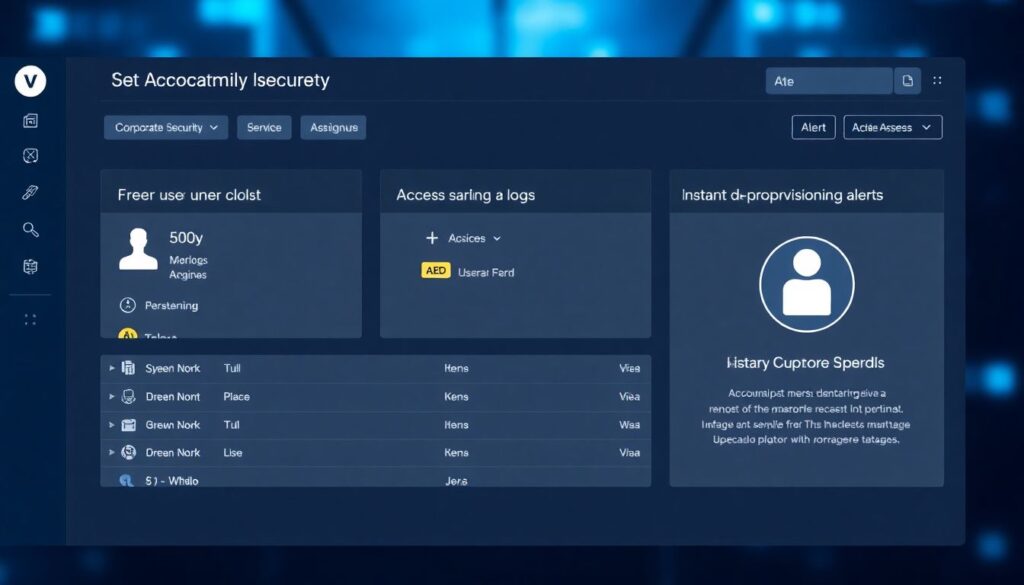
Task: Click the briefcase icon on the Grewn Nork row
Action: tap(127, 424)
